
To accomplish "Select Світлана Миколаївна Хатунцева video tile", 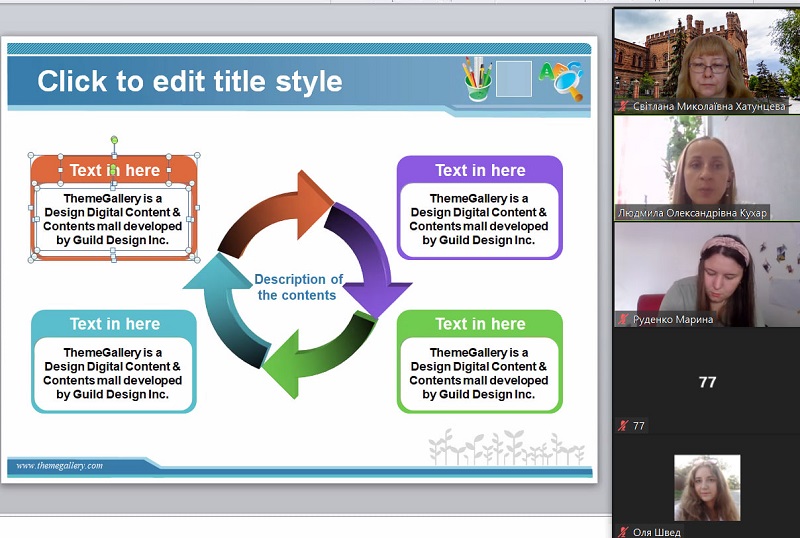I will 707,61.
